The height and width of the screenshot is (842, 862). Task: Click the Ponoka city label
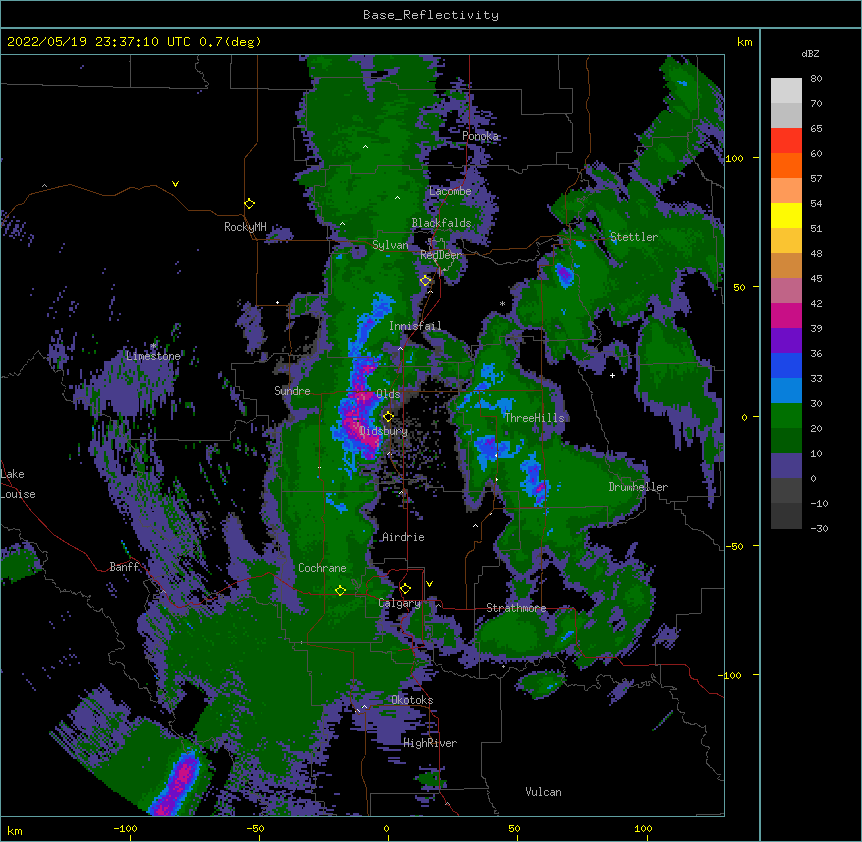point(480,136)
